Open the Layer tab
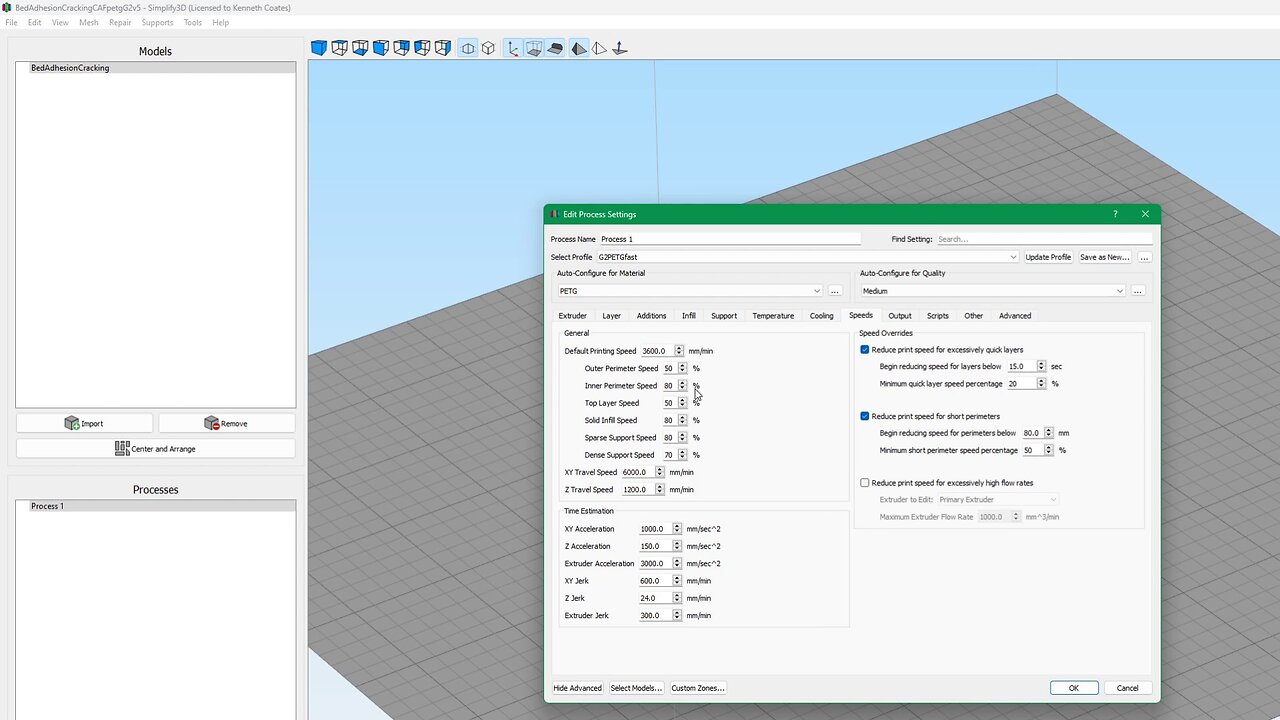This screenshot has height=720, width=1280. (612, 316)
